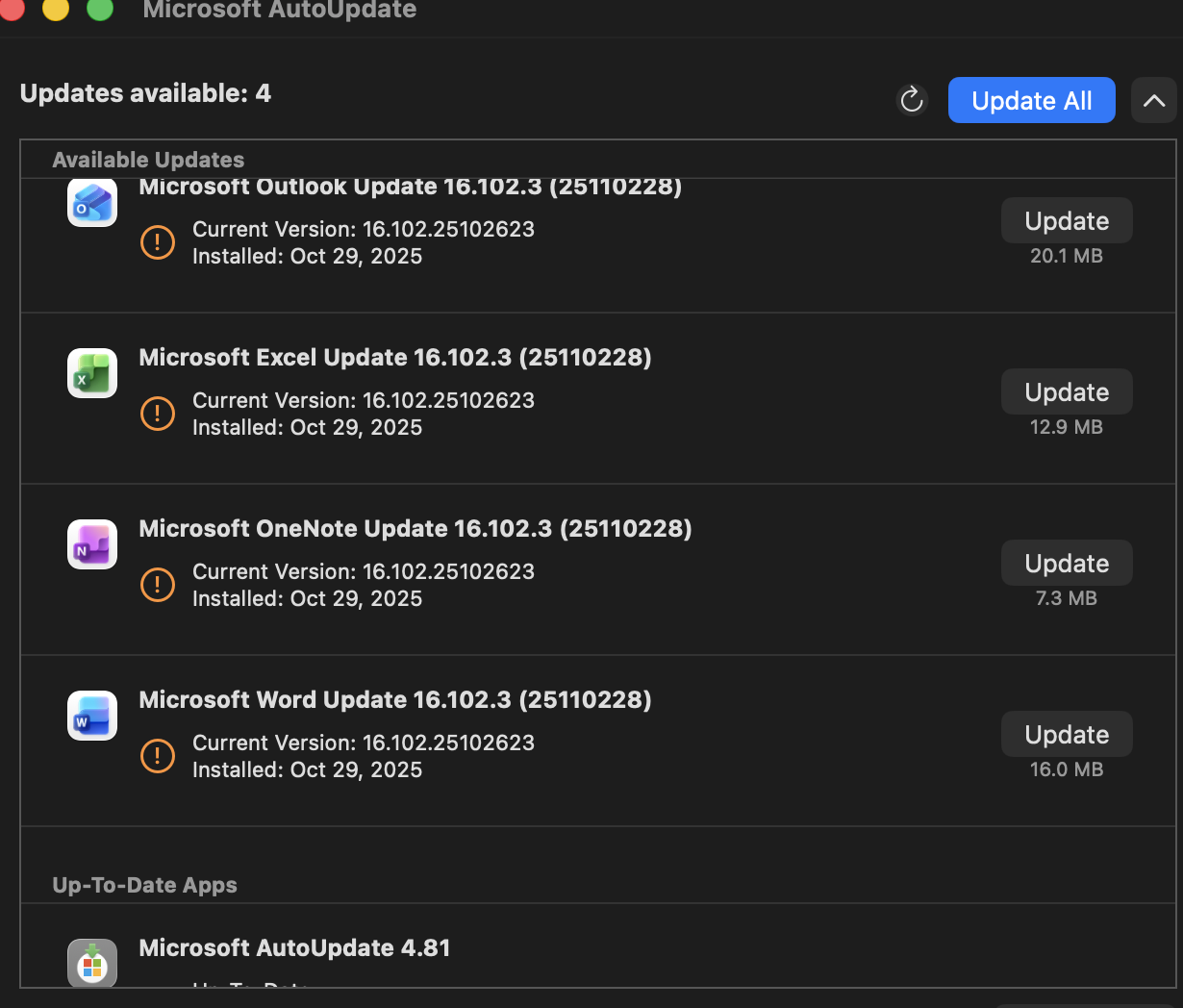Click the 'Updates available: 4' label
Image resolution: width=1183 pixels, height=1008 pixels.
coord(145,93)
